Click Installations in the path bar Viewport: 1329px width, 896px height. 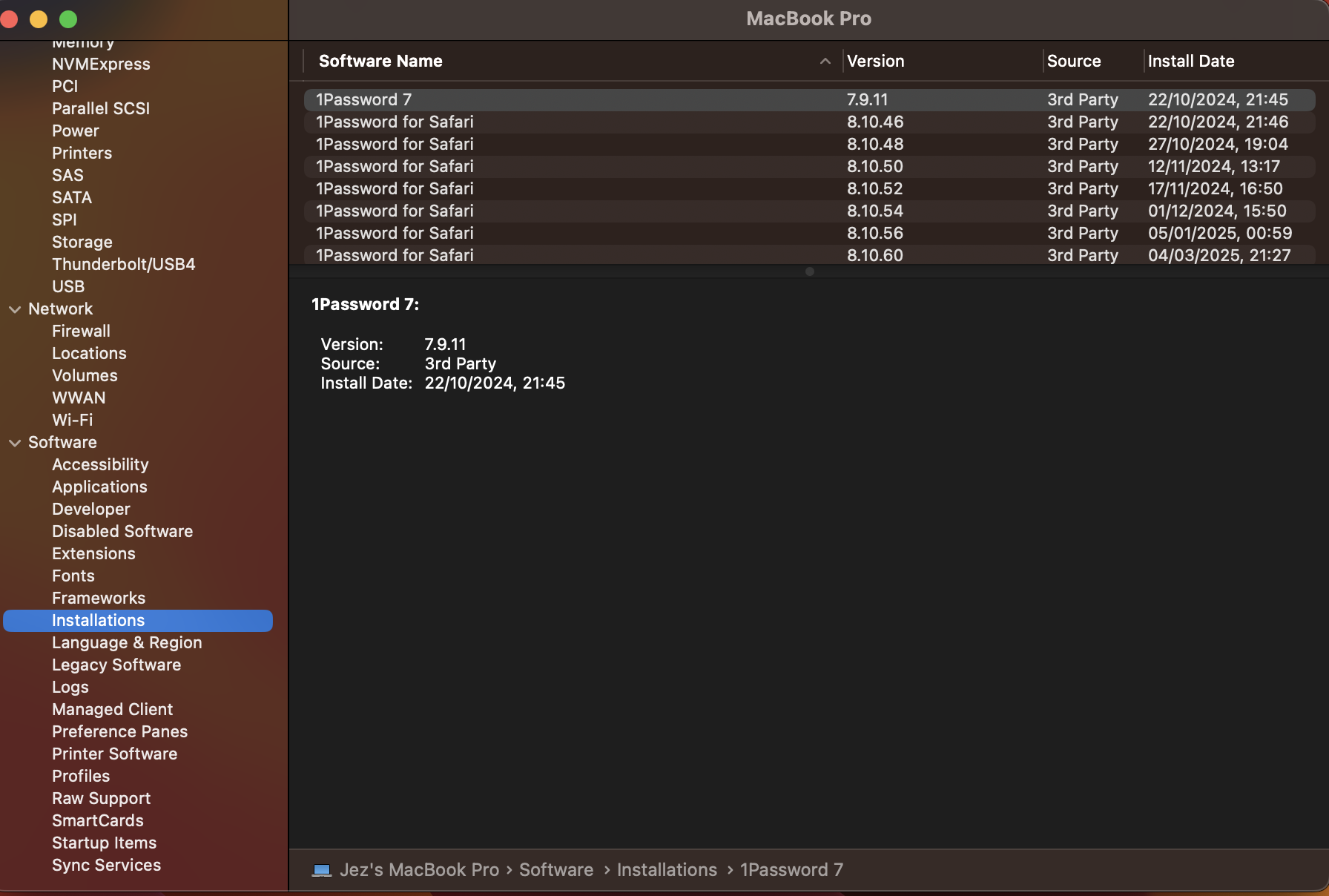[x=667, y=870]
